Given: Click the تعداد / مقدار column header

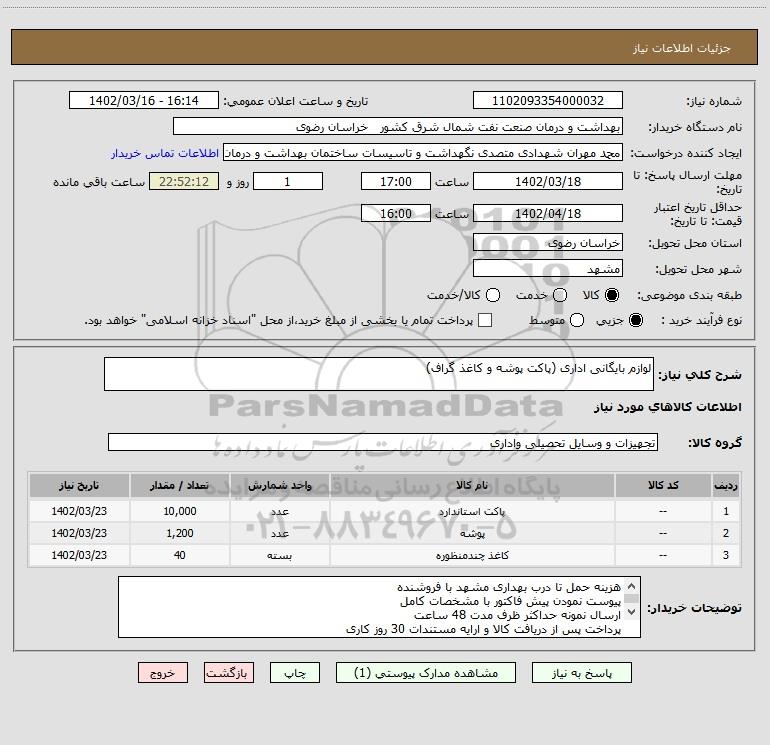Looking at the screenshot, I should point(180,486).
